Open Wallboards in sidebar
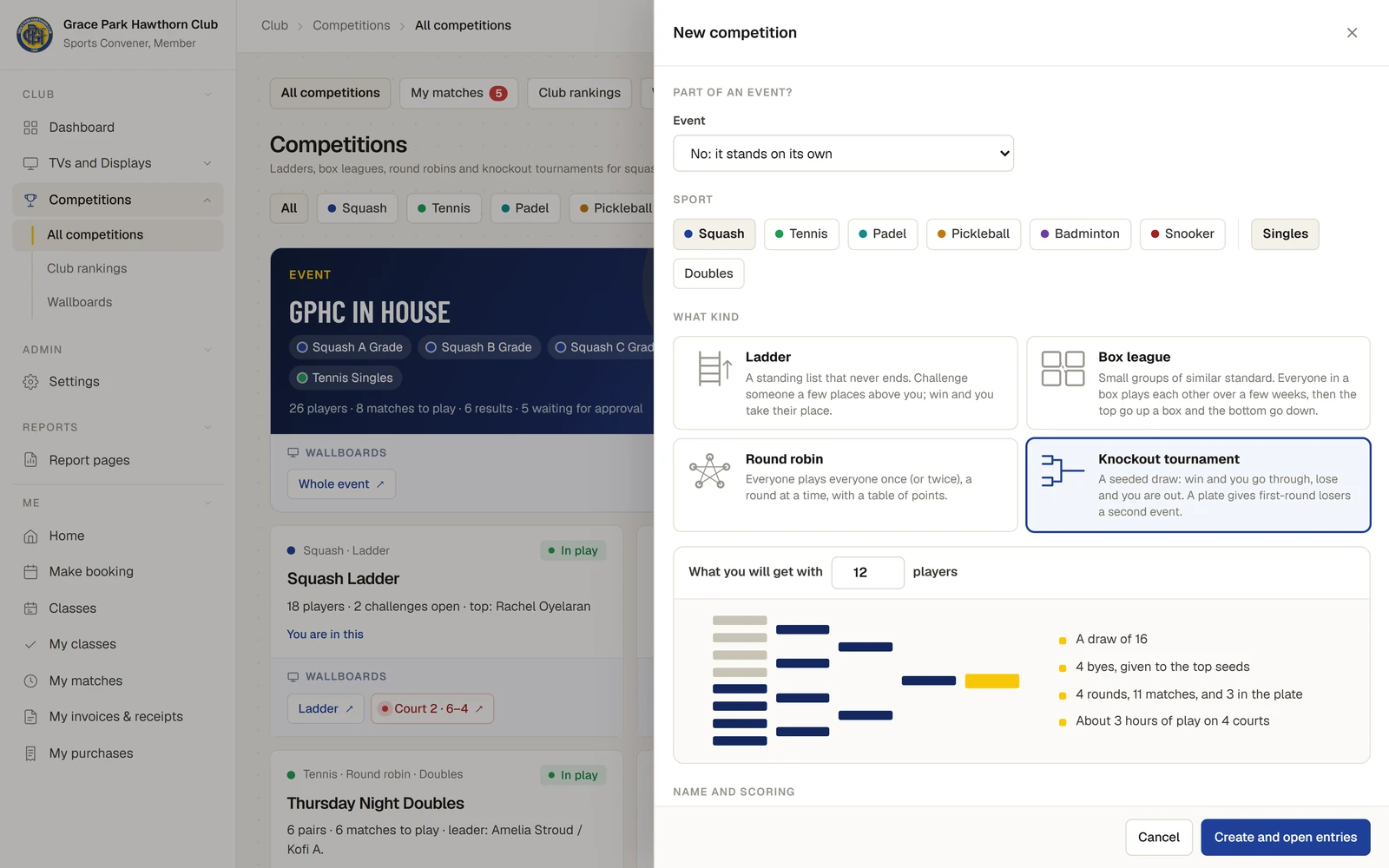The width and height of the screenshot is (1389, 868). 80,302
